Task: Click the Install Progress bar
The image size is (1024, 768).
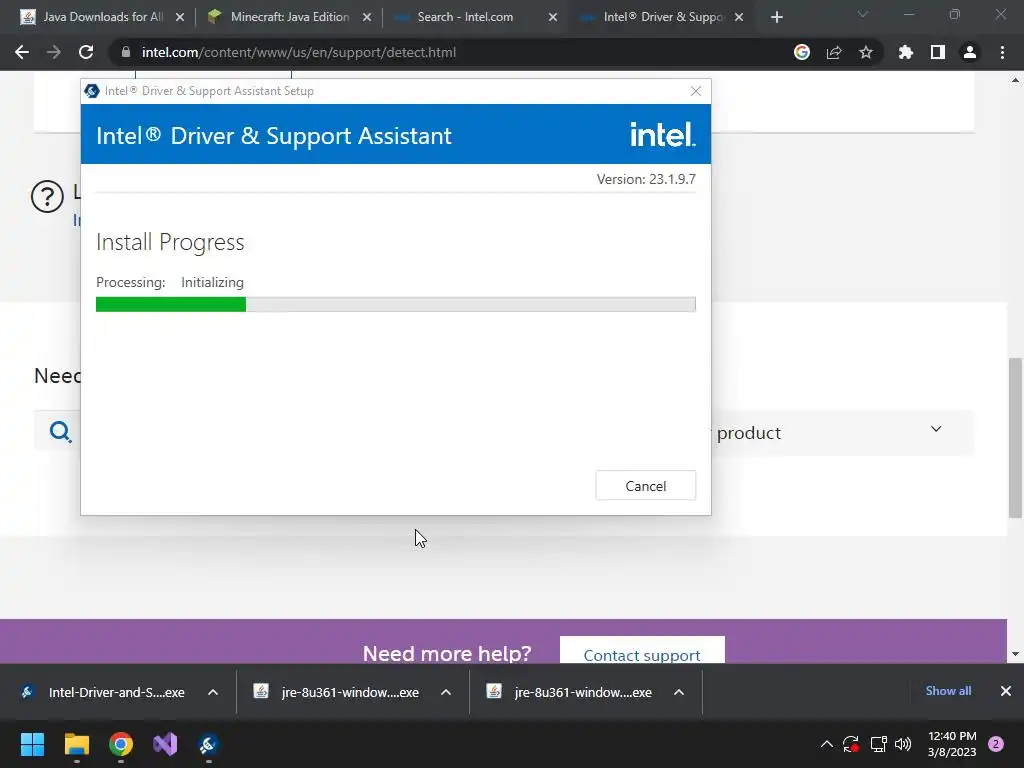Action: pyautogui.click(x=396, y=304)
